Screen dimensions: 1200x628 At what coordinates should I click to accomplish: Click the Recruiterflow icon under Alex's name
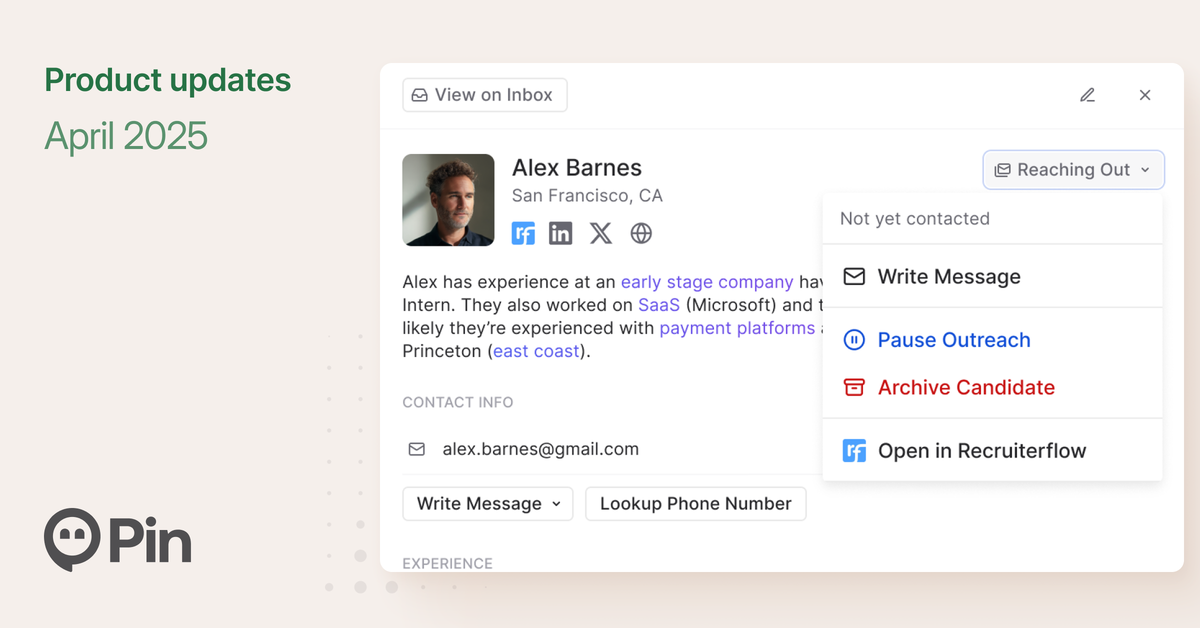click(x=523, y=233)
